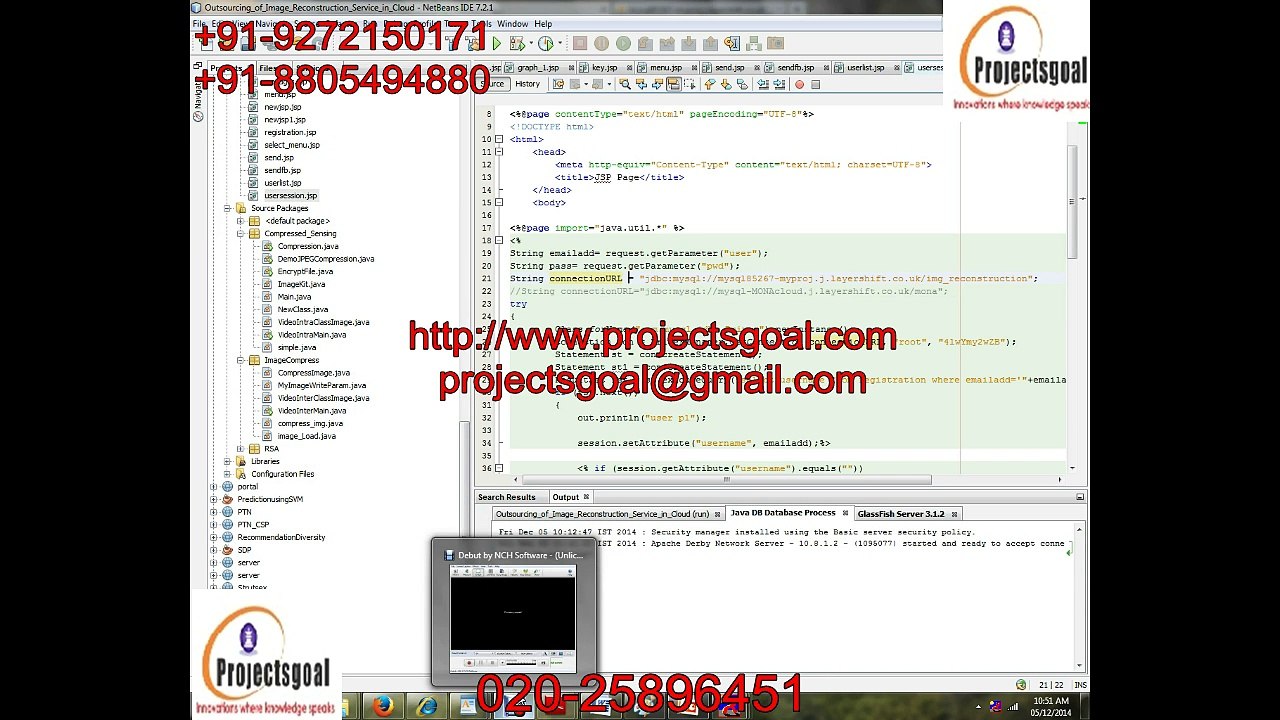This screenshot has width=1280, height=720.
Task: Jump to the next bookmark icon
Action: [725, 85]
